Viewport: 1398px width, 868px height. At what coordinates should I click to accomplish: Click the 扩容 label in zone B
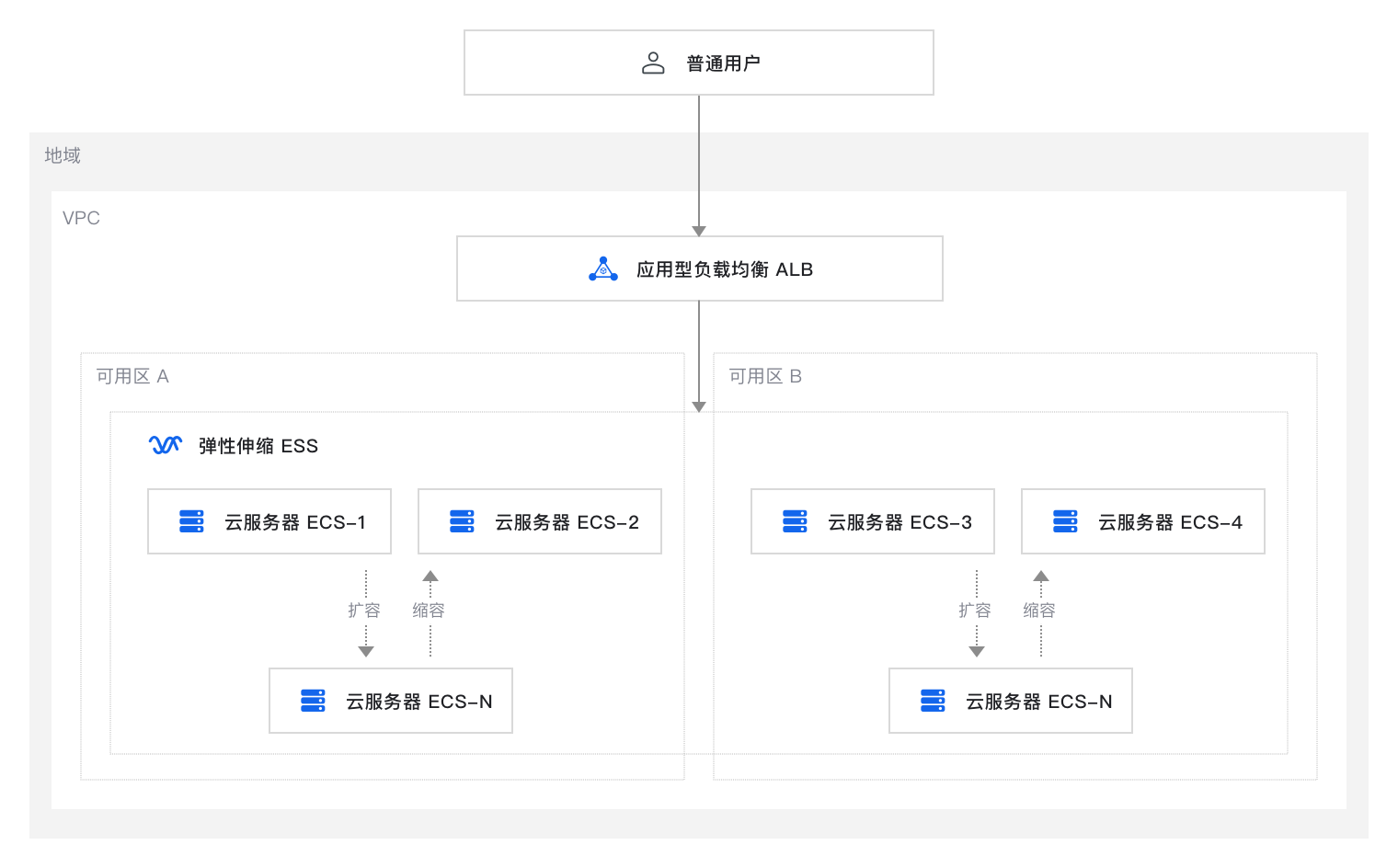click(x=975, y=611)
